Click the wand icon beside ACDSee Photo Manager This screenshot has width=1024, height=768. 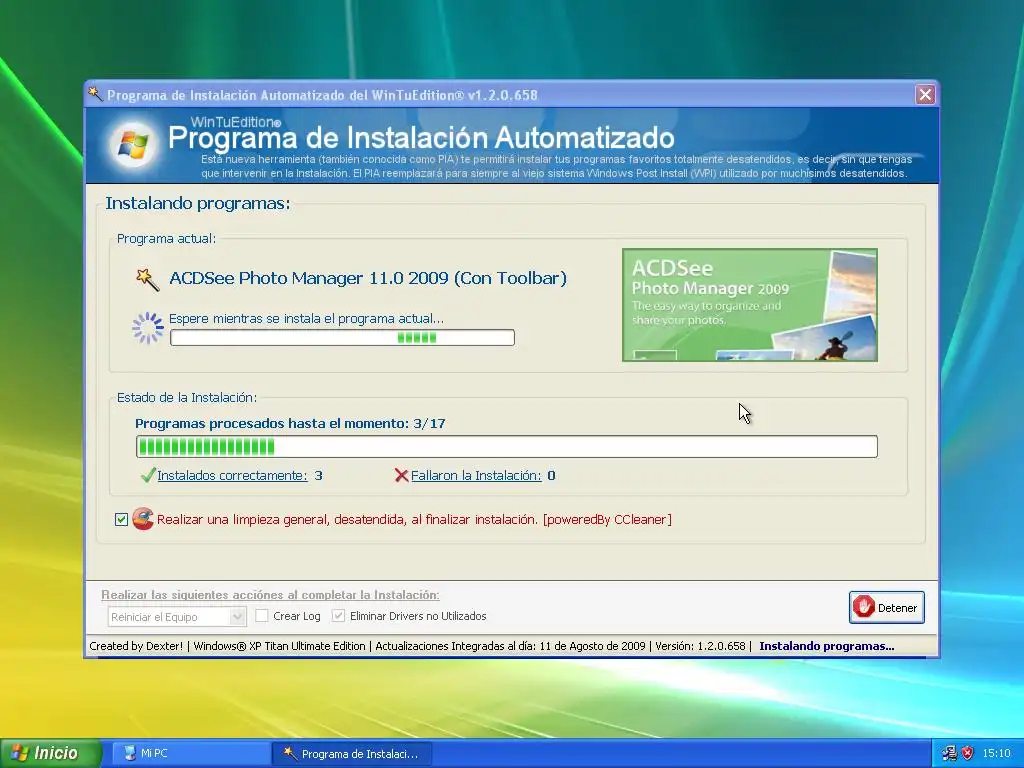point(147,280)
